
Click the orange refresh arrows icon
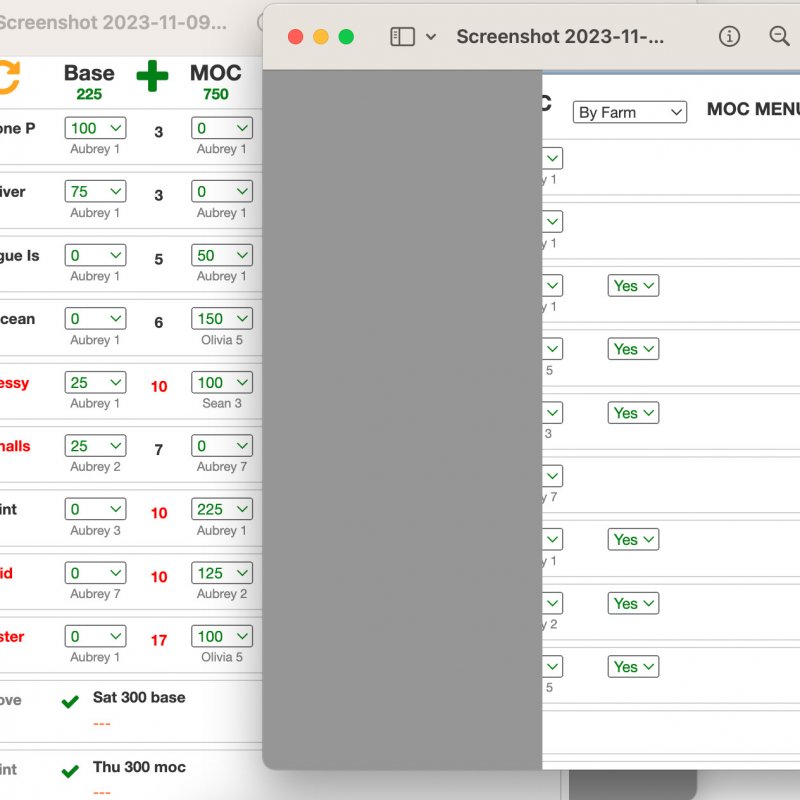point(8,78)
